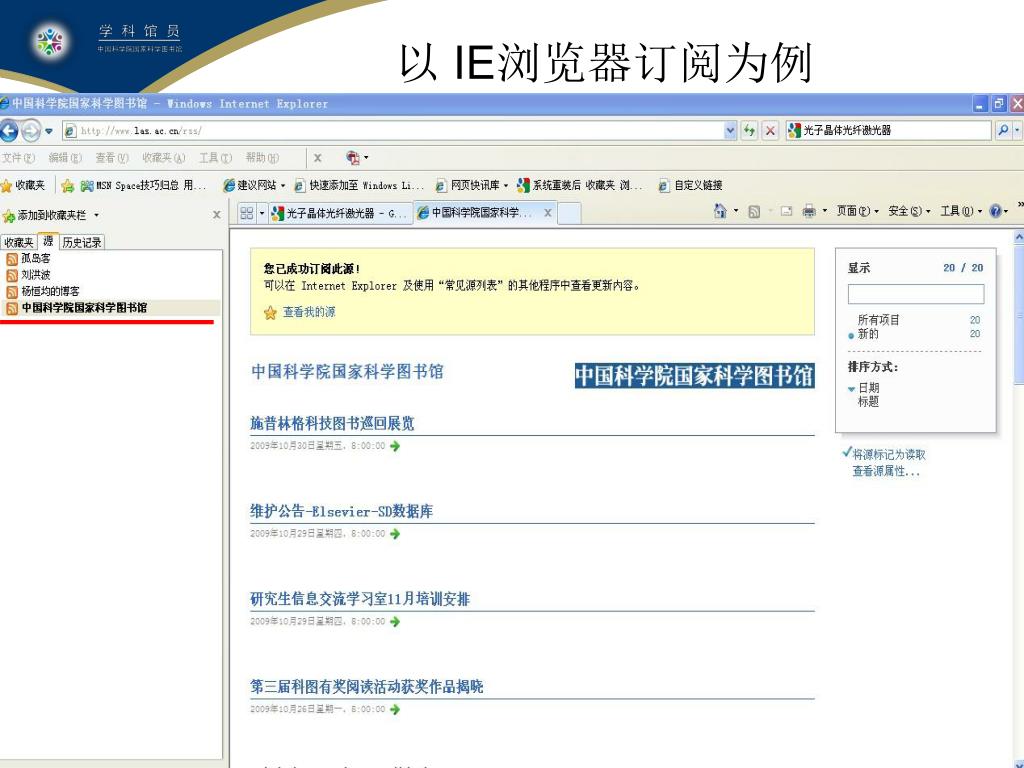Close the 中国科学院国家科学 browser tab

[x=548, y=213]
